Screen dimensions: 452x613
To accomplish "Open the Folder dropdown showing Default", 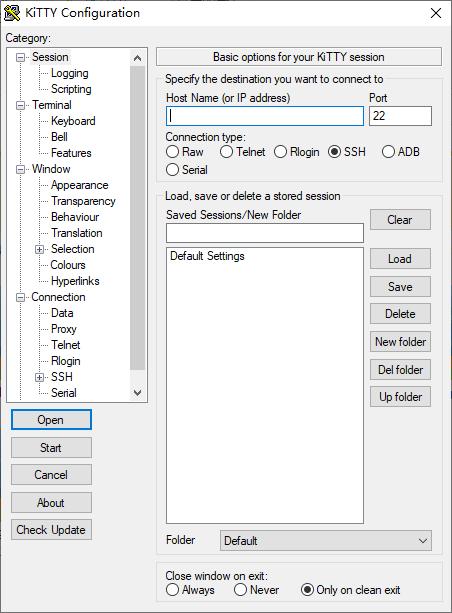I will tap(326, 541).
